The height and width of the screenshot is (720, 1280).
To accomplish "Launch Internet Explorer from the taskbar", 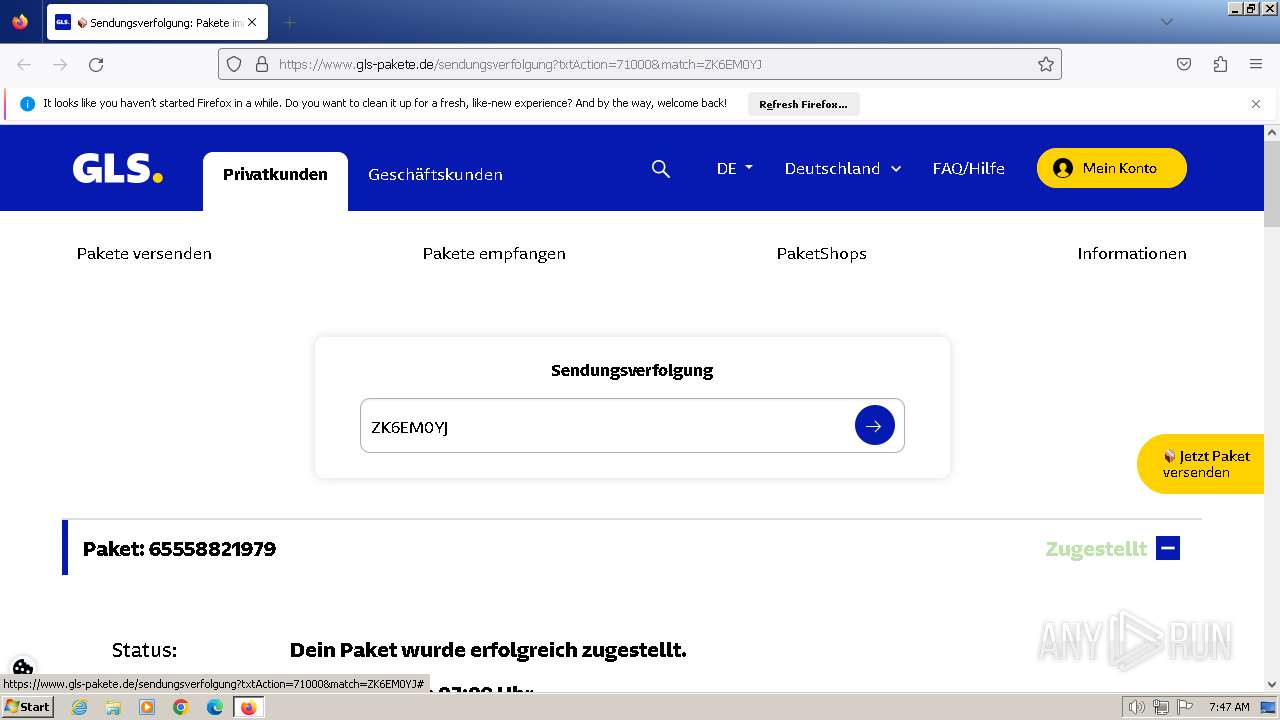I will (x=79, y=707).
